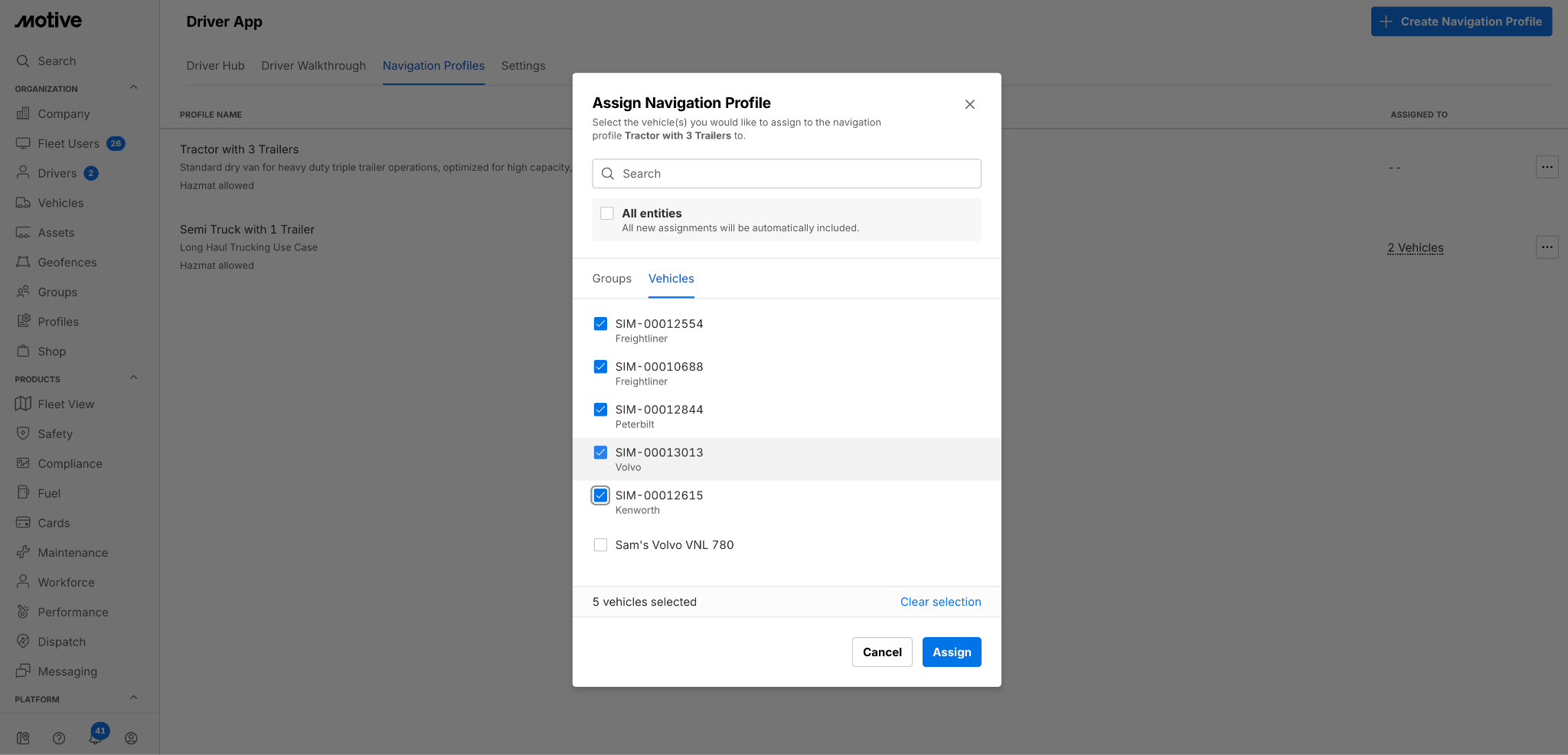The width and height of the screenshot is (1568, 755).
Task: Click the Assign button
Action: 952,652
